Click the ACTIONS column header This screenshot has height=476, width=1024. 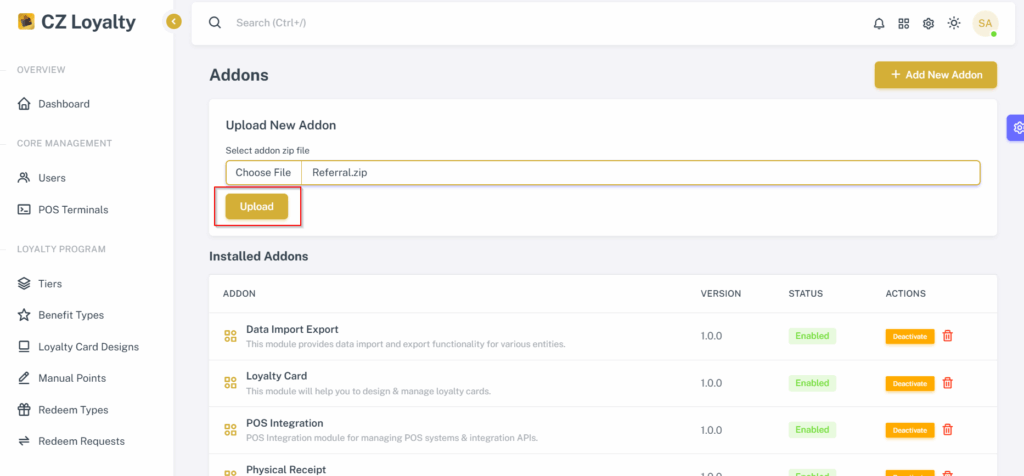[x=905, y=294]
